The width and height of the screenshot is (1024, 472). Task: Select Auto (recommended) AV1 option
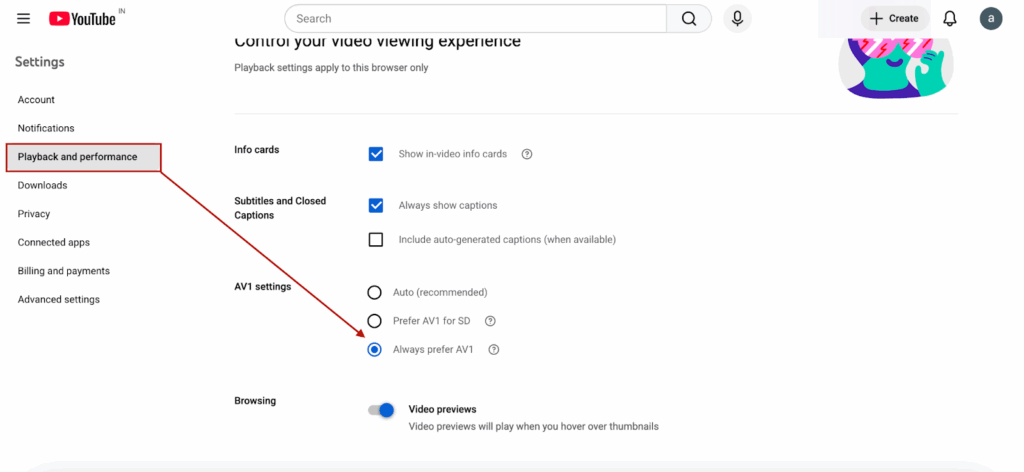pyautogui.click(x=375, y=293)
